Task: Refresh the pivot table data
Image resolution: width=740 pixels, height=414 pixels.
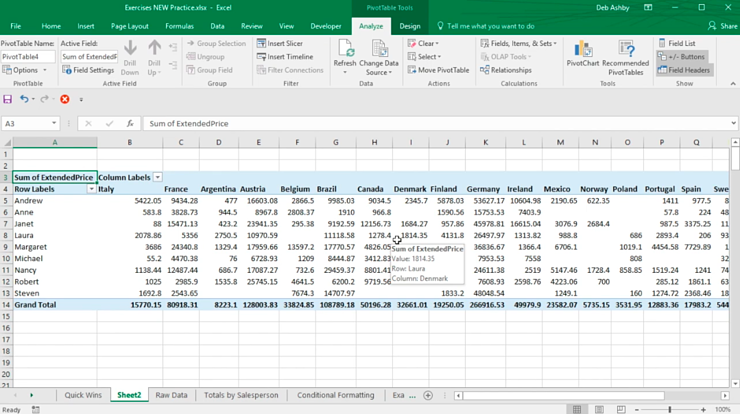Action: 345,58
